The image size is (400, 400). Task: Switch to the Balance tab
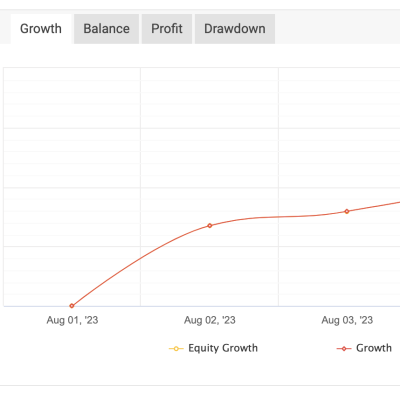106,29
